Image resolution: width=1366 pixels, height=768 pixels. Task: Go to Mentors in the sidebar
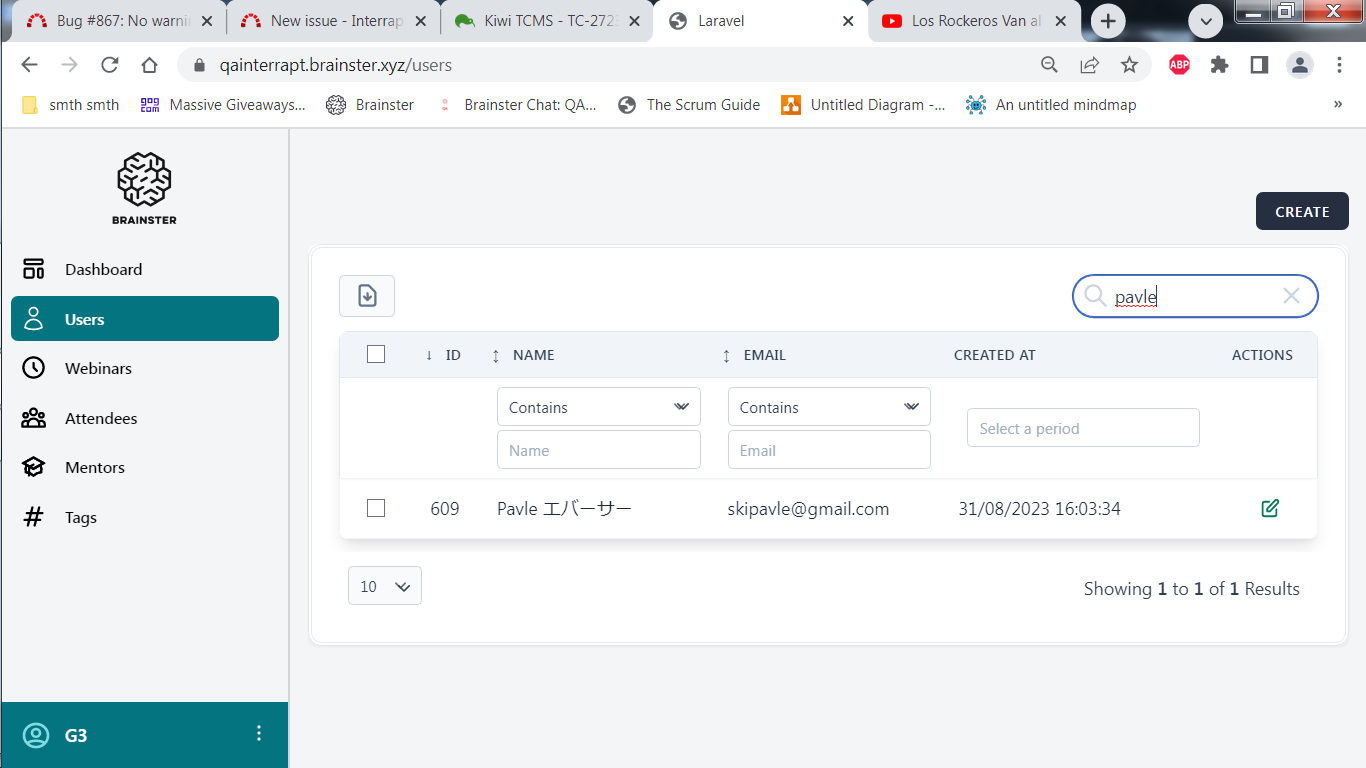(x=95, y=467)
